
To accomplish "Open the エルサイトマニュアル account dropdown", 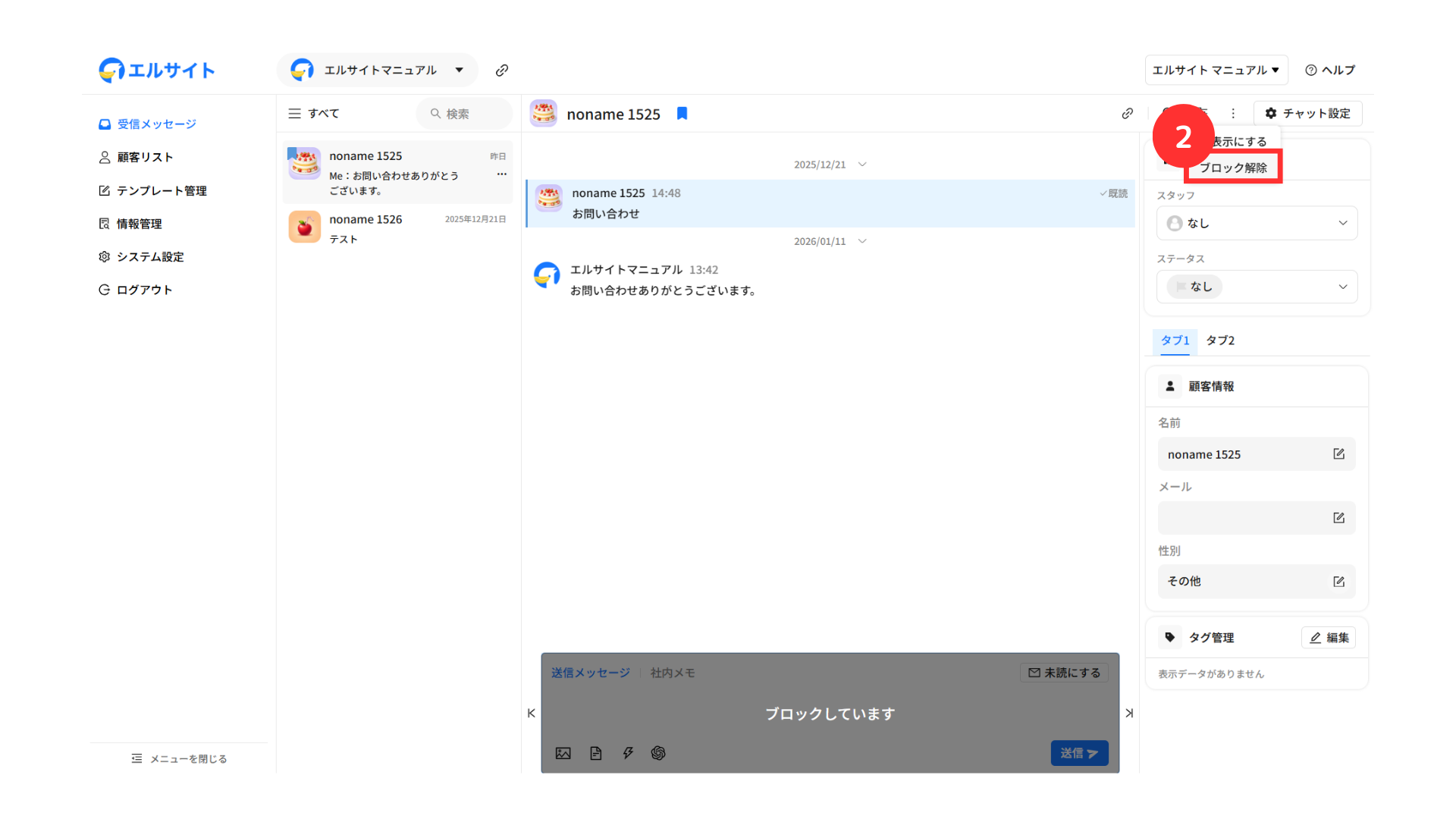I will (378, 71).
